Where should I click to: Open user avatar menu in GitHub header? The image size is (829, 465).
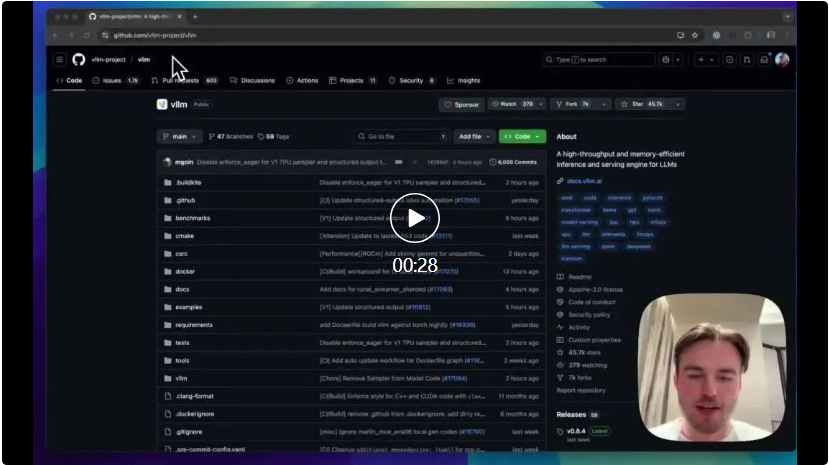(782, 60)
